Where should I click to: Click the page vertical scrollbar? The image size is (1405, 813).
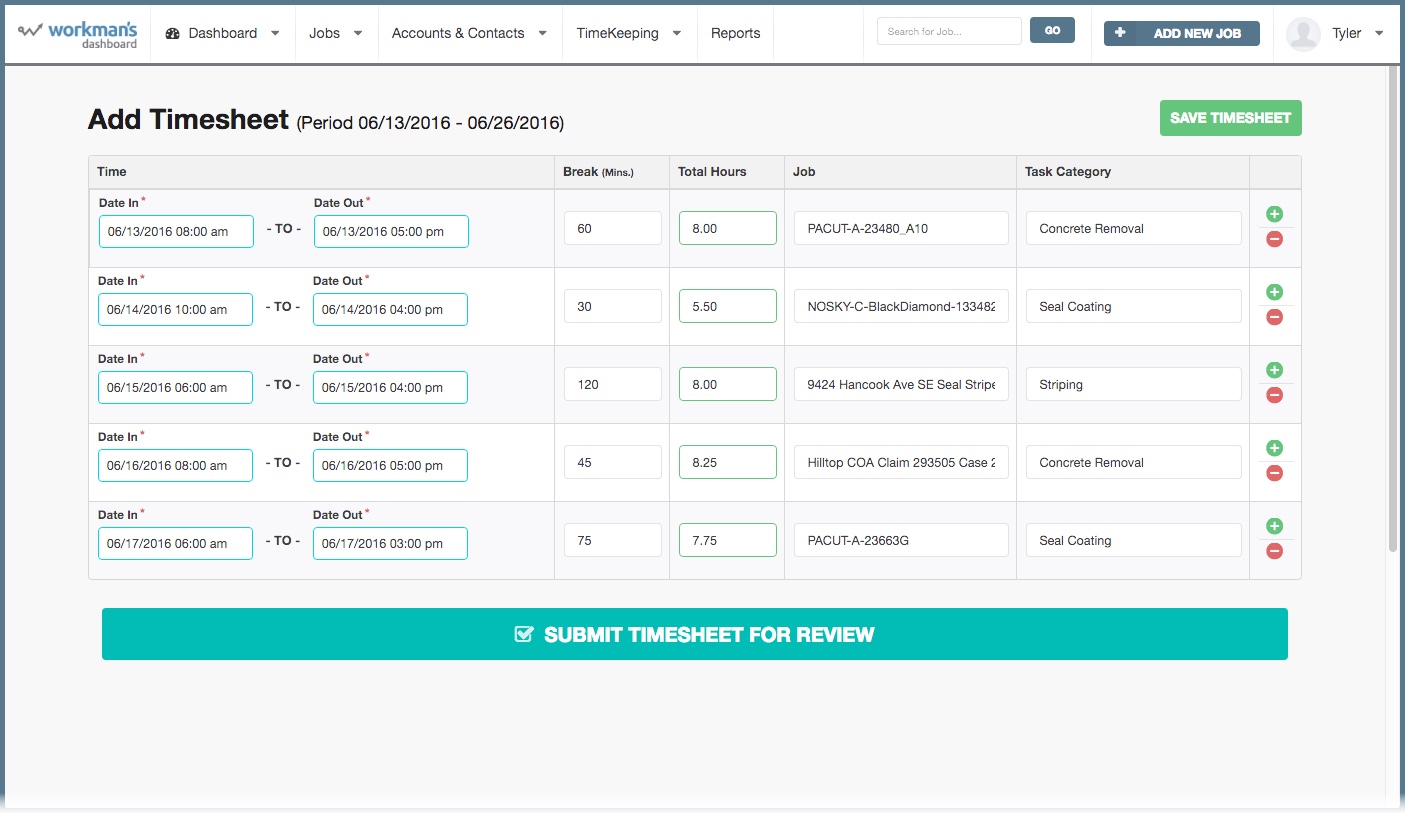point(1393,309)
